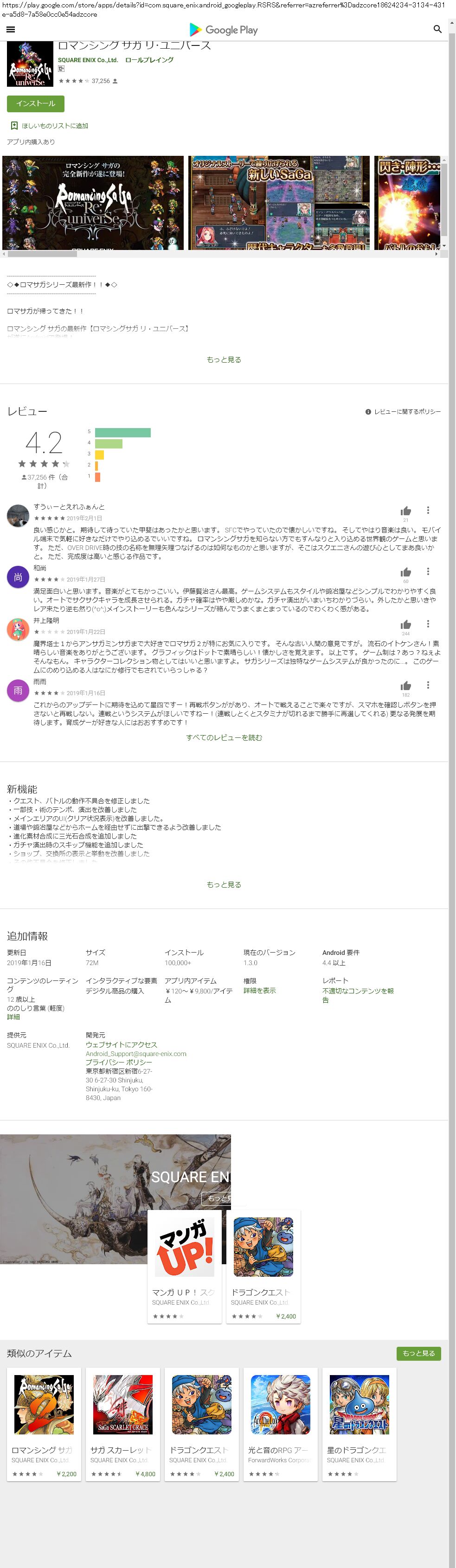456x1568 pixels.
Task: Click the 5-star rating bar
Action: coord(122,432)
